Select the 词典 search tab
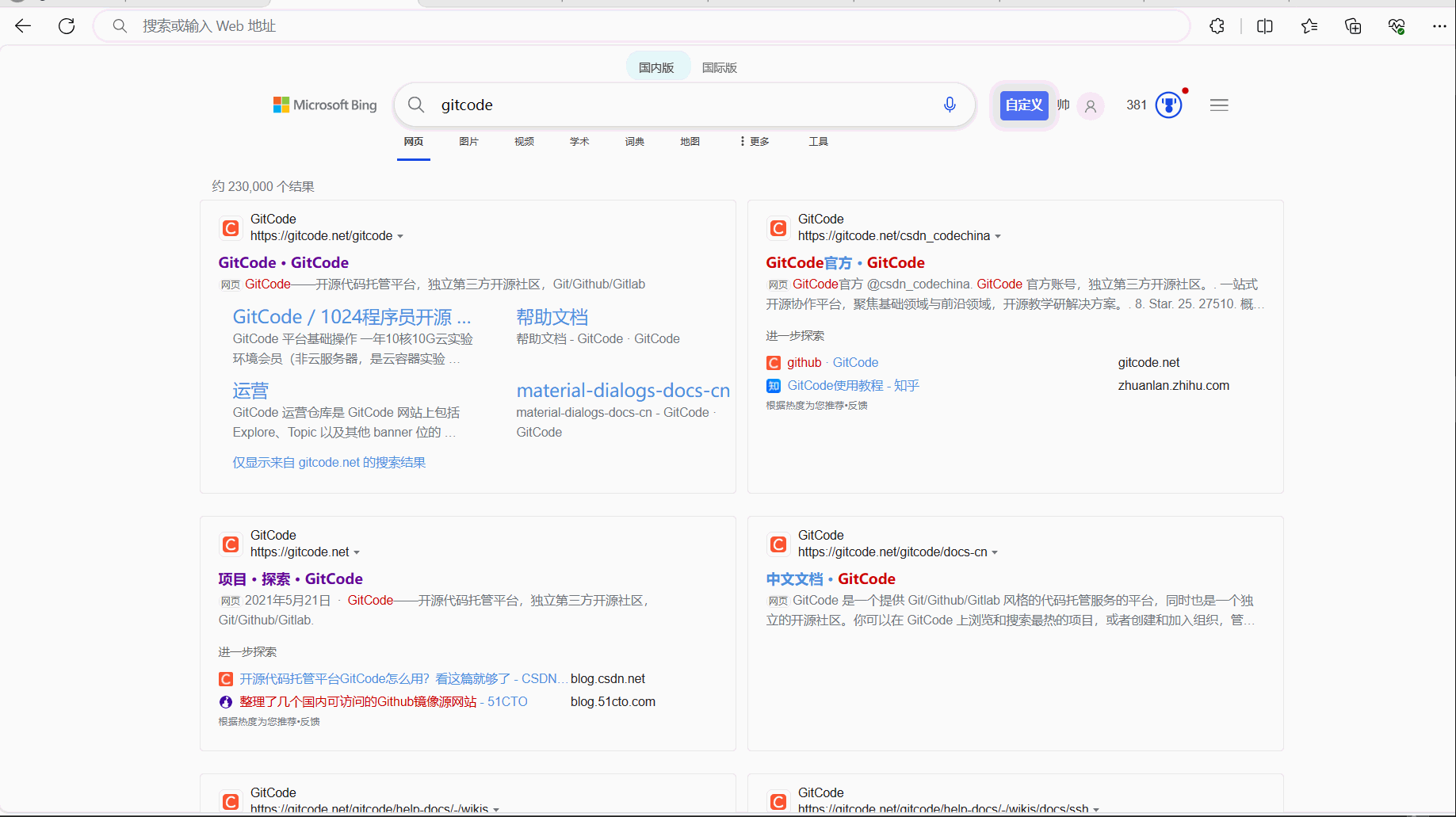The height and width of the screenshot is (817, 1456). [635, 141]
